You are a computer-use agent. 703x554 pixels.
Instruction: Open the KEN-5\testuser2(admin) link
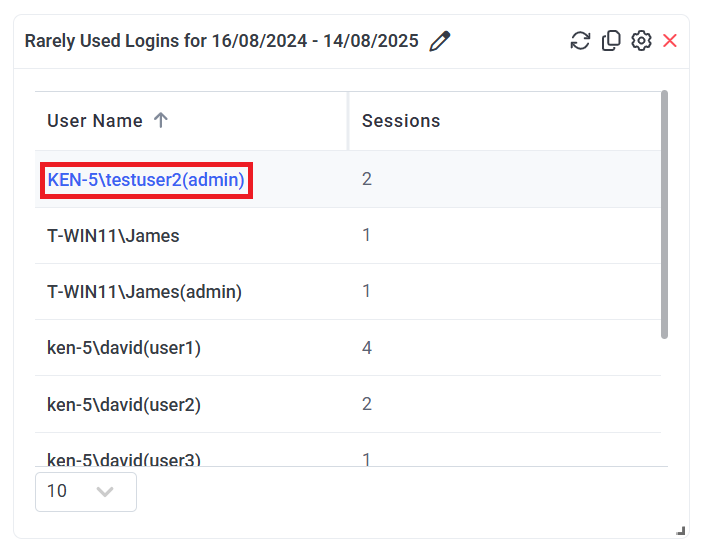[146, 180]
